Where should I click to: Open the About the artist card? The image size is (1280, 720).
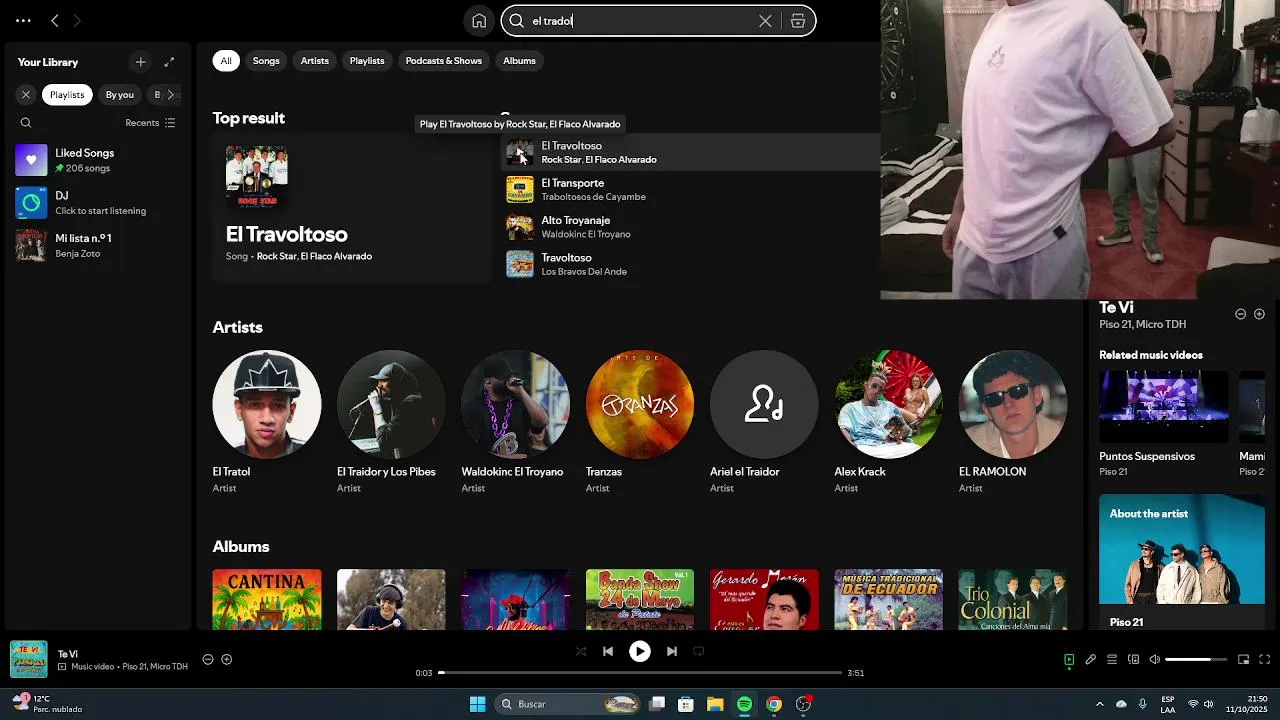click(1182, 562)
